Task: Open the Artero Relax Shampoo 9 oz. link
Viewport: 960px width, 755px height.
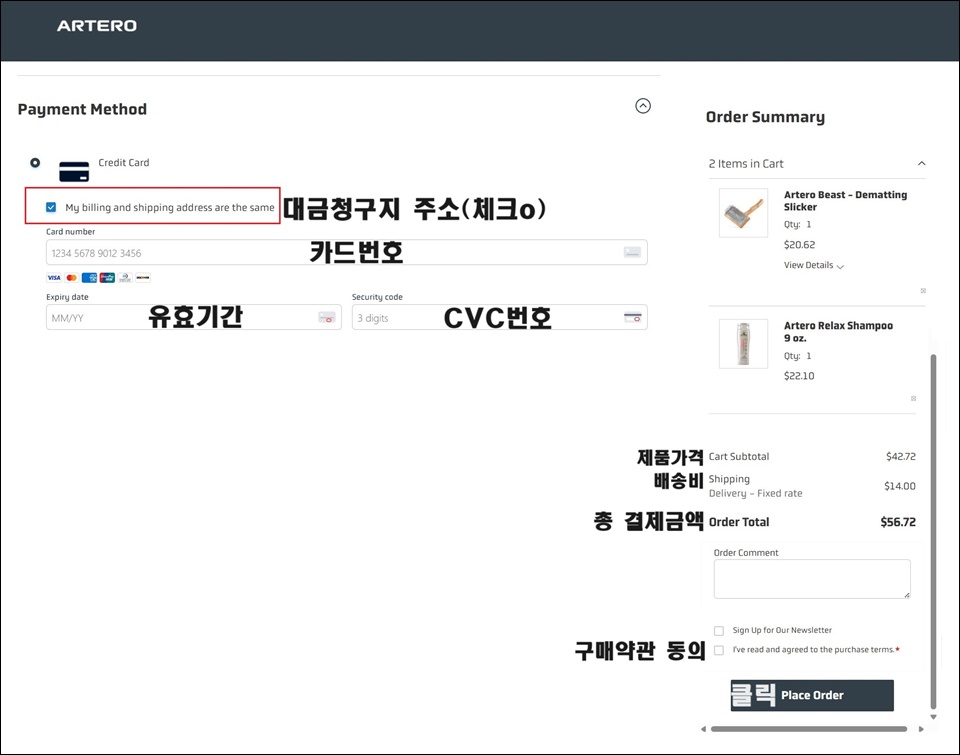Action: pyautogui.click(x=838, y=332)
